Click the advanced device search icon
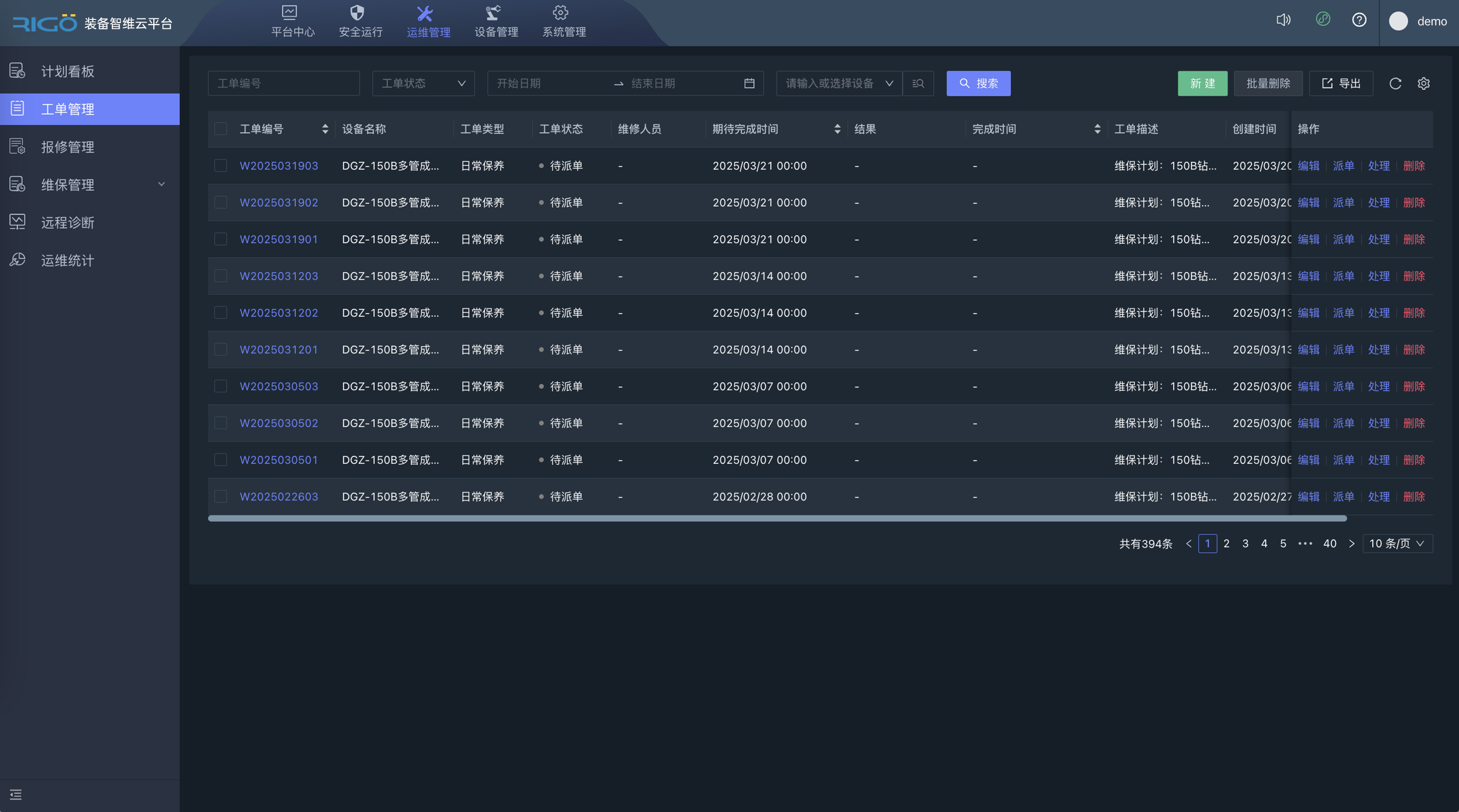Image resolution: width=1459 pixels, height=812 pixels. (918, 84)
